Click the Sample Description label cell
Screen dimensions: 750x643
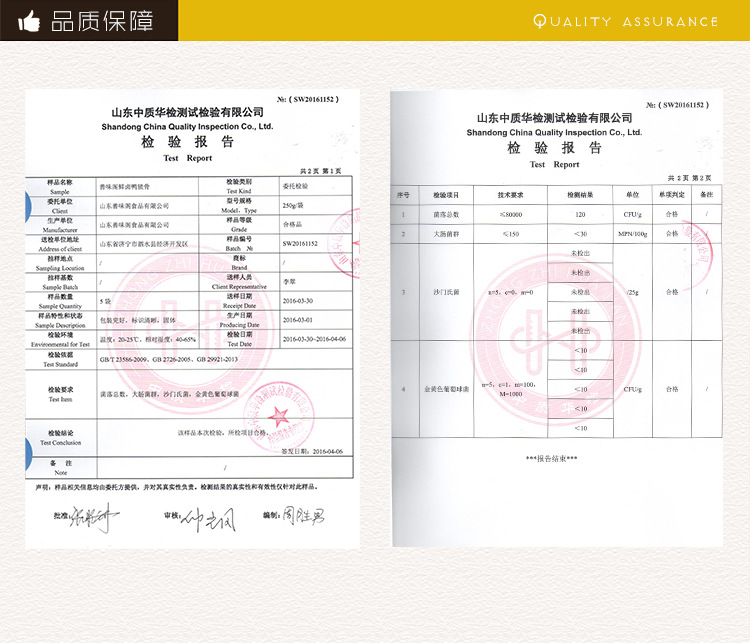[61, 321]
